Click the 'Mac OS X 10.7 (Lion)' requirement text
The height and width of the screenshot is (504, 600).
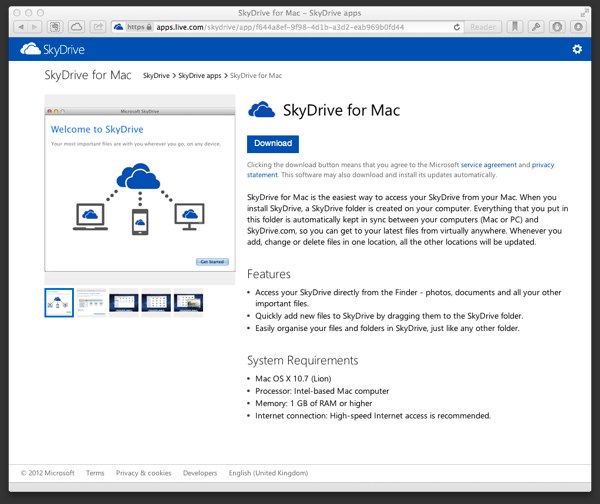pyautogui.click(x=293, y=379)
